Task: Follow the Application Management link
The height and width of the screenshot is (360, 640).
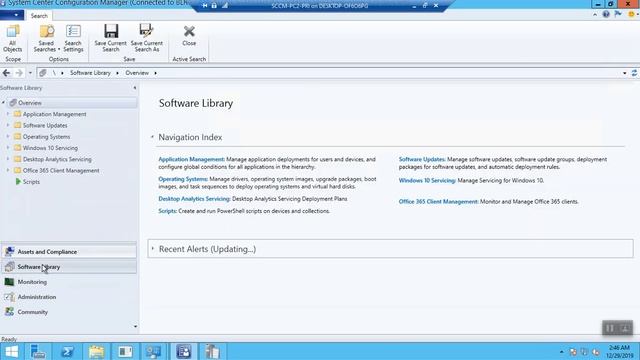Action: 191,160
